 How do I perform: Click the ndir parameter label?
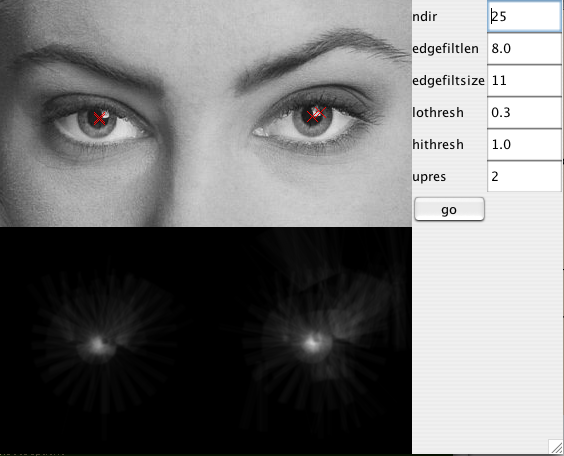pos(425,17)
